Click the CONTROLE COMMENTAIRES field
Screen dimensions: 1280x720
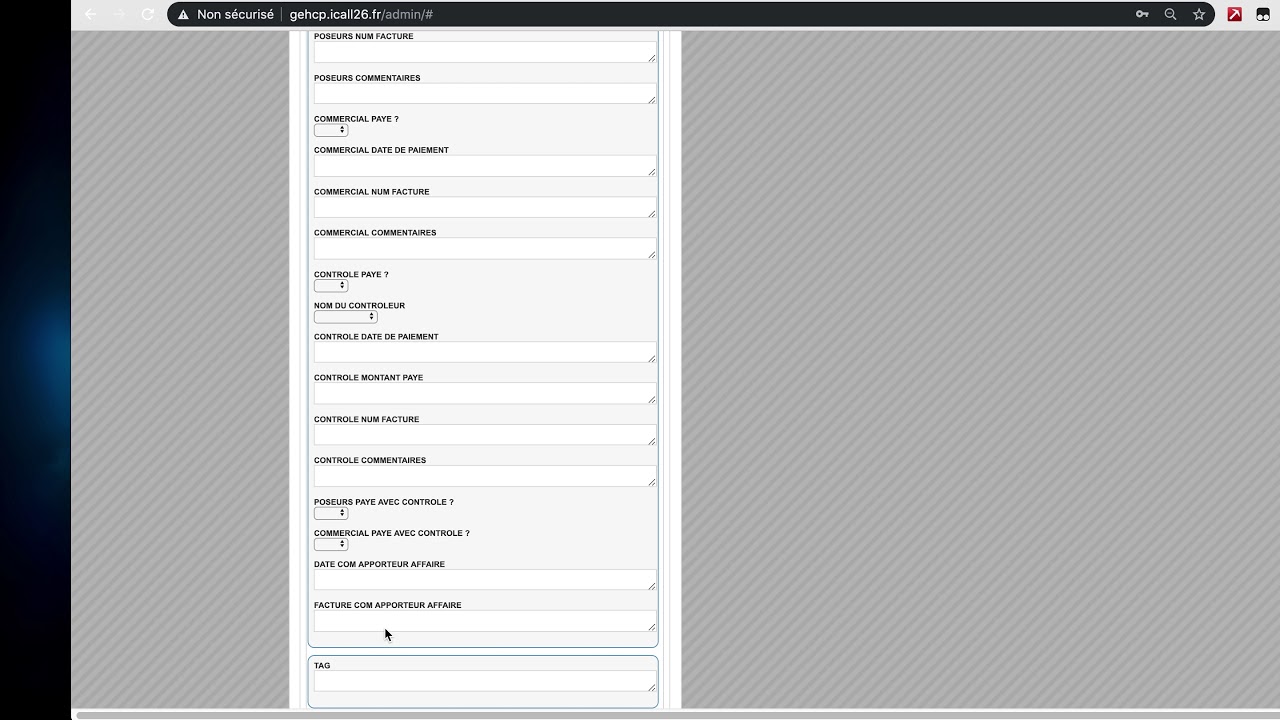tap(485, 477)
